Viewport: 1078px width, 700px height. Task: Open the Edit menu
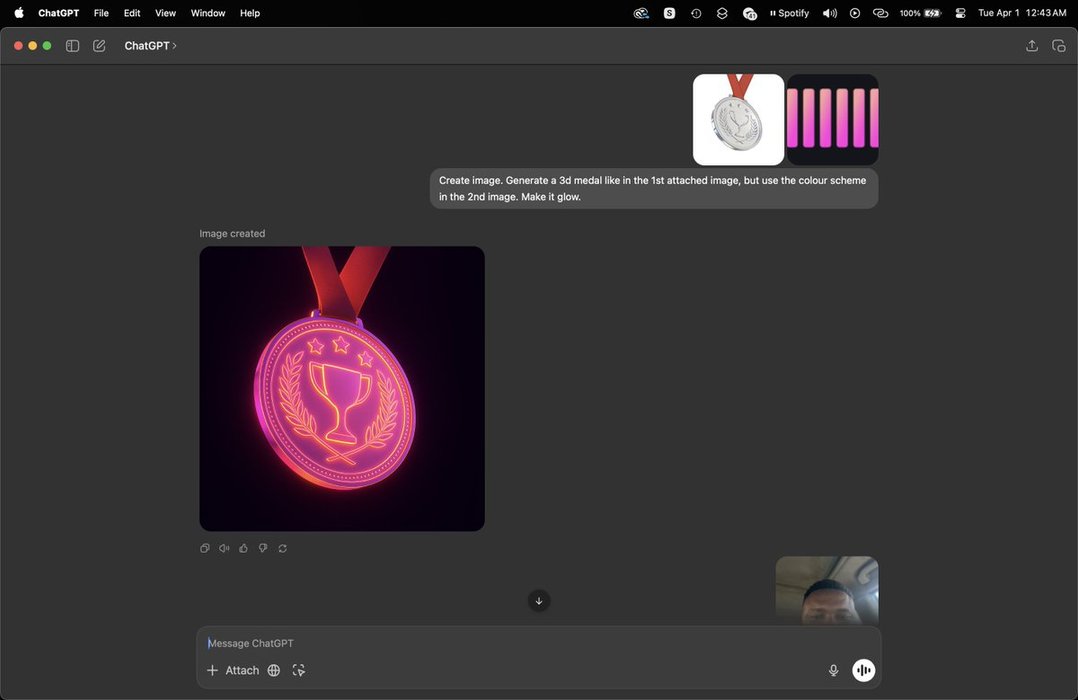132,13
